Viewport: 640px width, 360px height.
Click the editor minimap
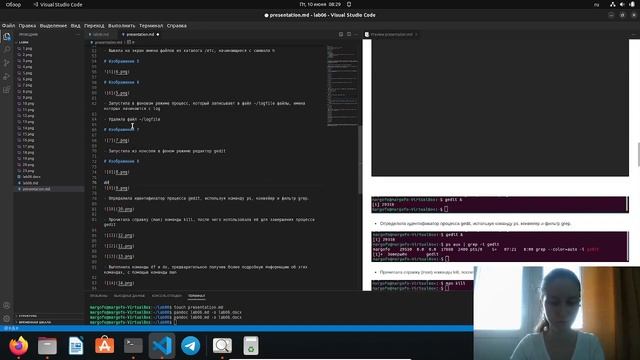point(342,85)
